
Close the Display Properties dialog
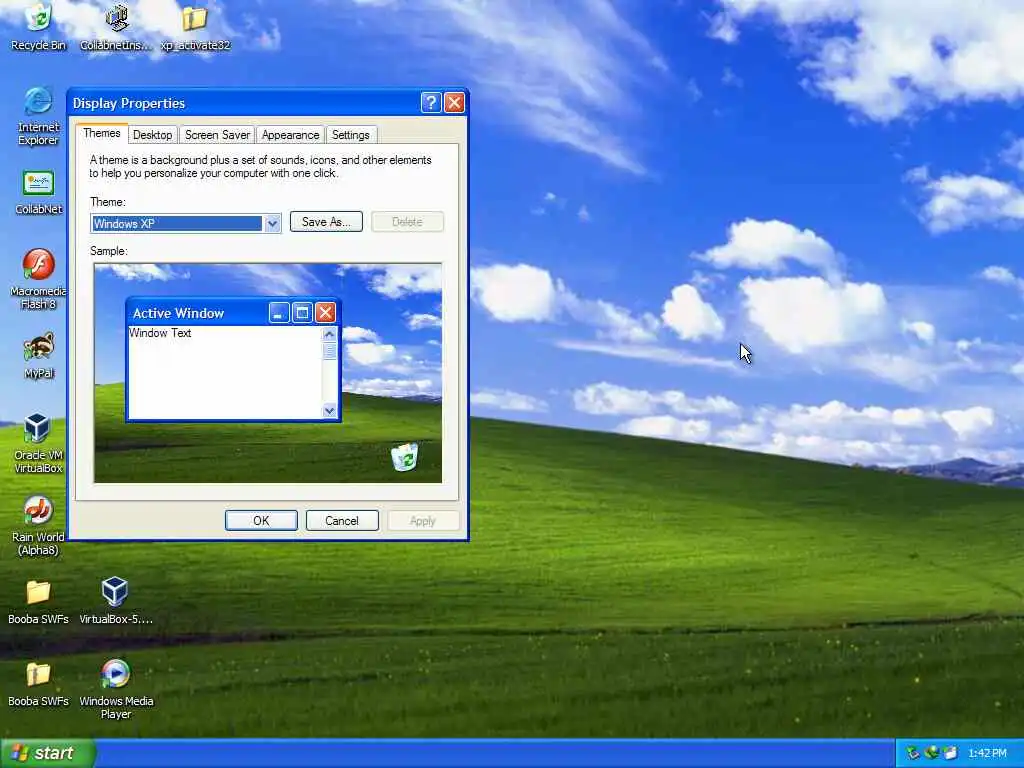pos(454,103)
